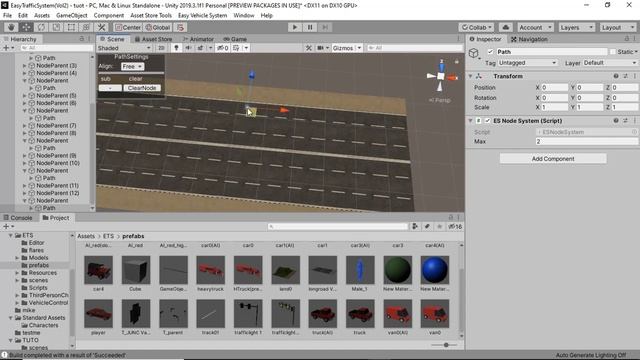Click the Max value field

(586, 141)
